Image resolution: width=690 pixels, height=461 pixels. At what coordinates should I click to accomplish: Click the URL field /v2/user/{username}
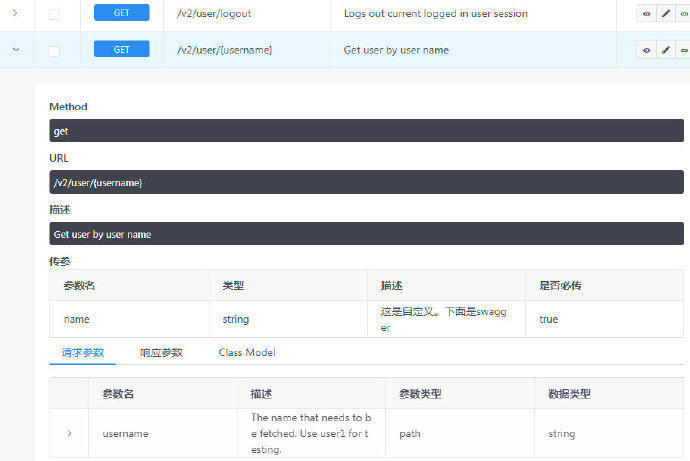[x=366, y=182]
